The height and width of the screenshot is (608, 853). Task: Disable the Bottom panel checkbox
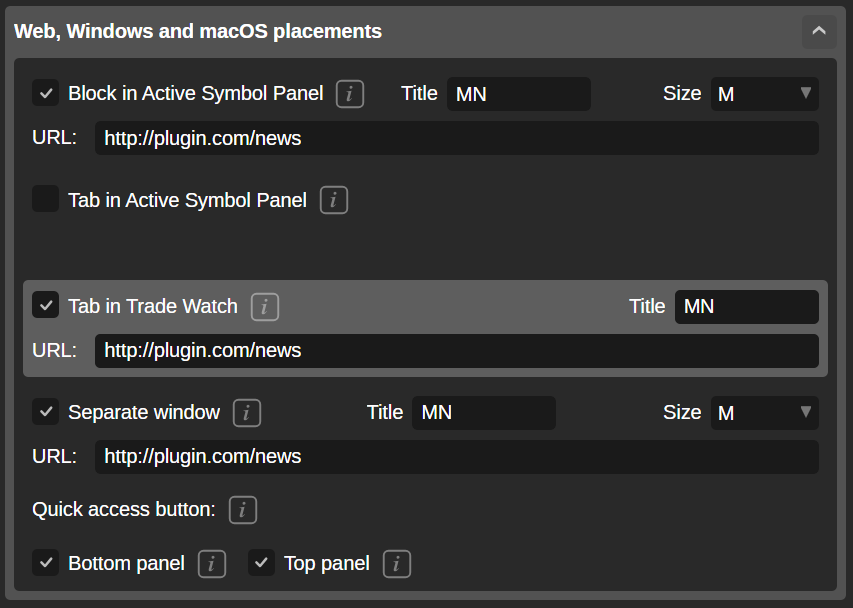[x=45, y=563]
